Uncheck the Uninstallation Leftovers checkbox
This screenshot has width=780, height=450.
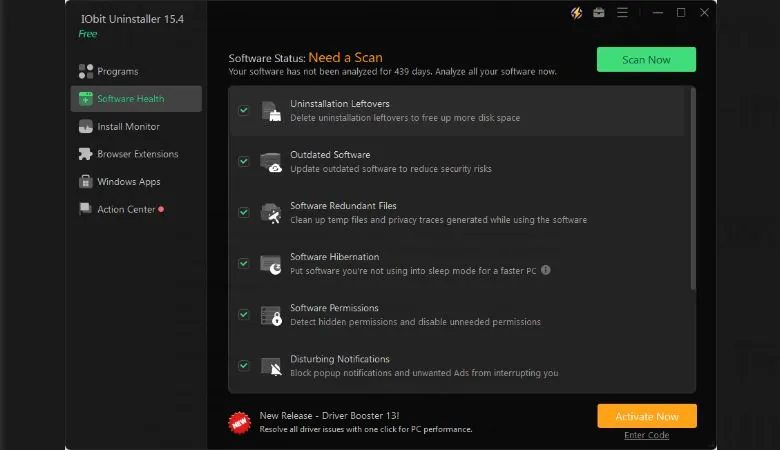pos(244,110)
